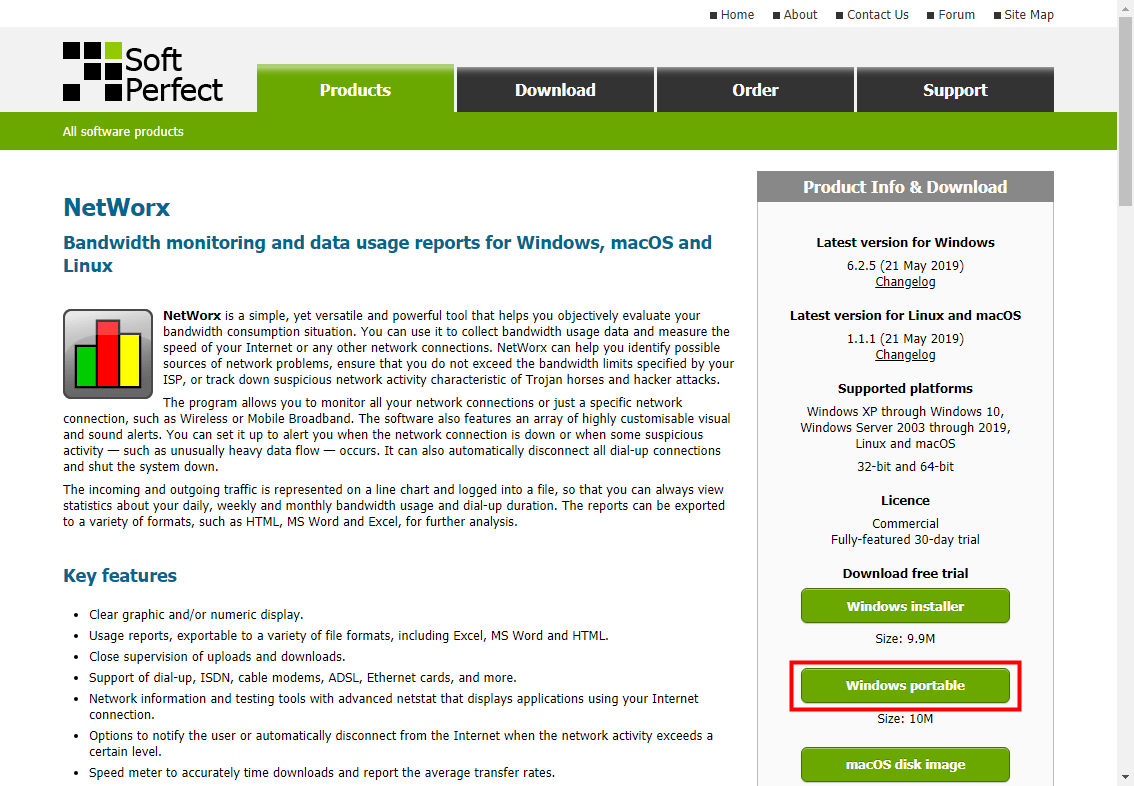This screenshot has width=1134, height=786.
Task: Click the Bandwidth monitoring subtitle heading
Action: pyautogui.click(x=388, y=254)
